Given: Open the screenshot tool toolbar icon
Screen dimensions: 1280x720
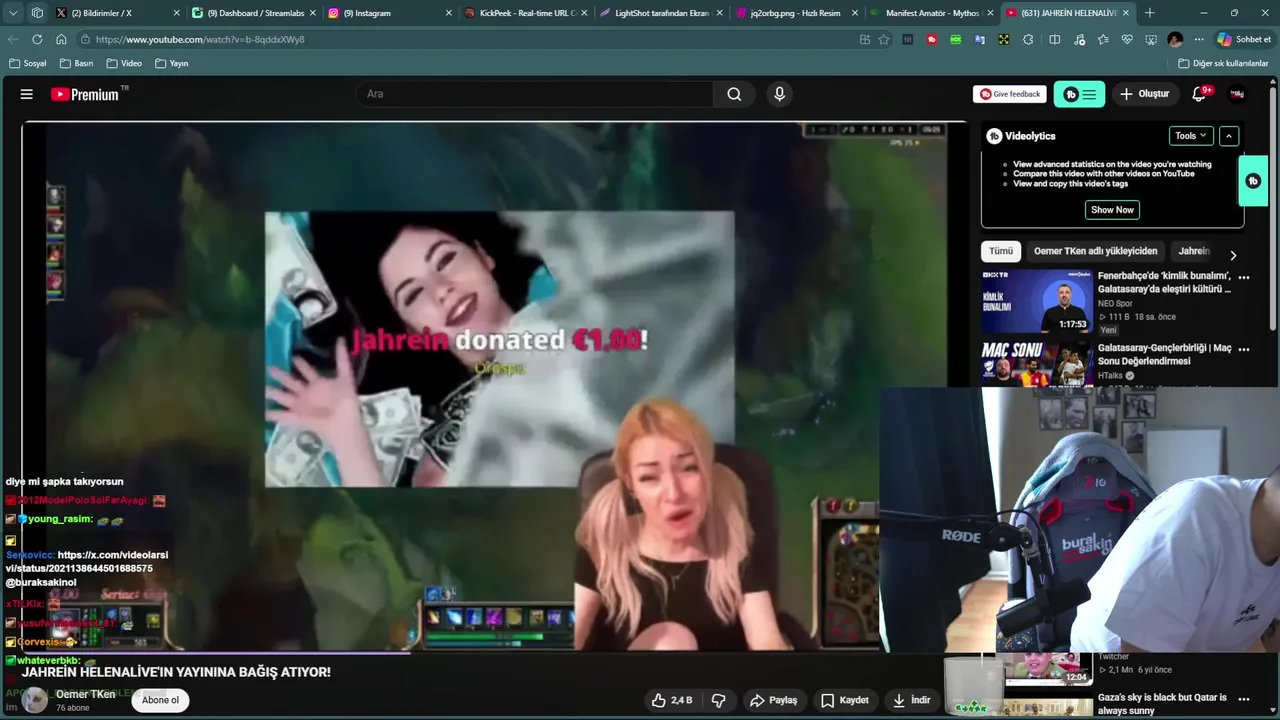Looking at the screenshot, I should coord(1151,39).
